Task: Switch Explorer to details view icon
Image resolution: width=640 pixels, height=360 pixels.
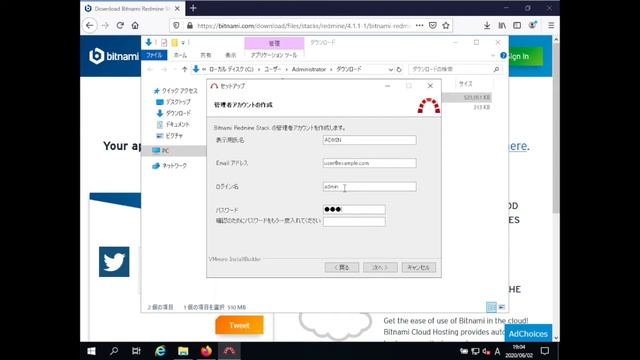Action: click(x=491, y=307)
